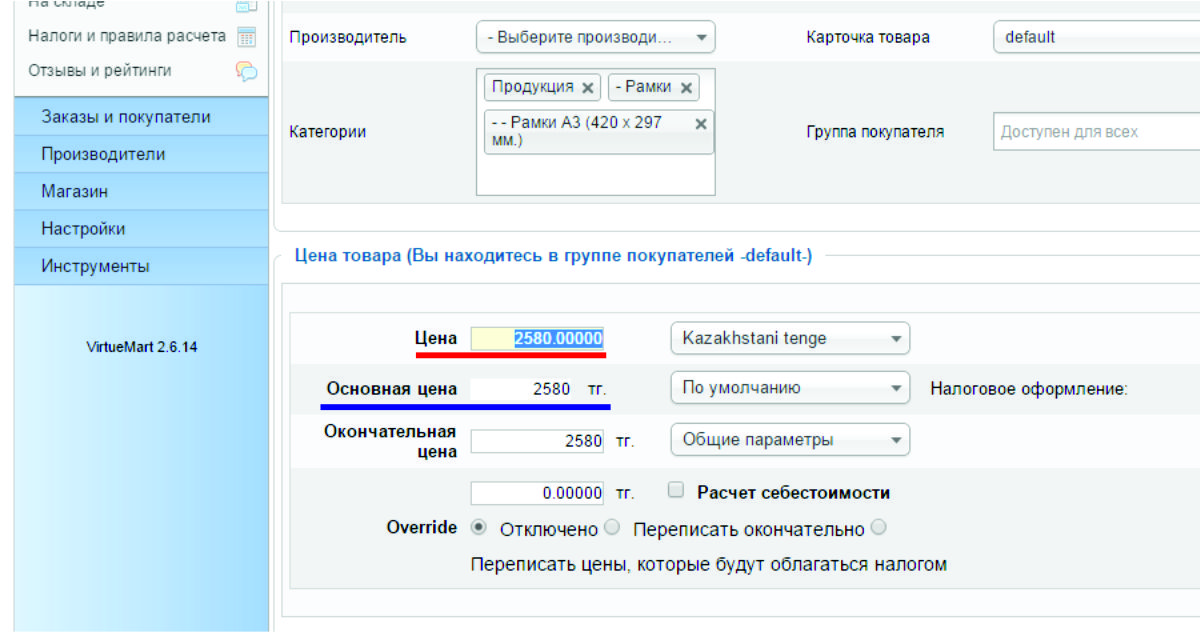This screenshot has width=1200, height=632.
Task: Open the manufacturer selection dropdown
Action: point(595,38)
